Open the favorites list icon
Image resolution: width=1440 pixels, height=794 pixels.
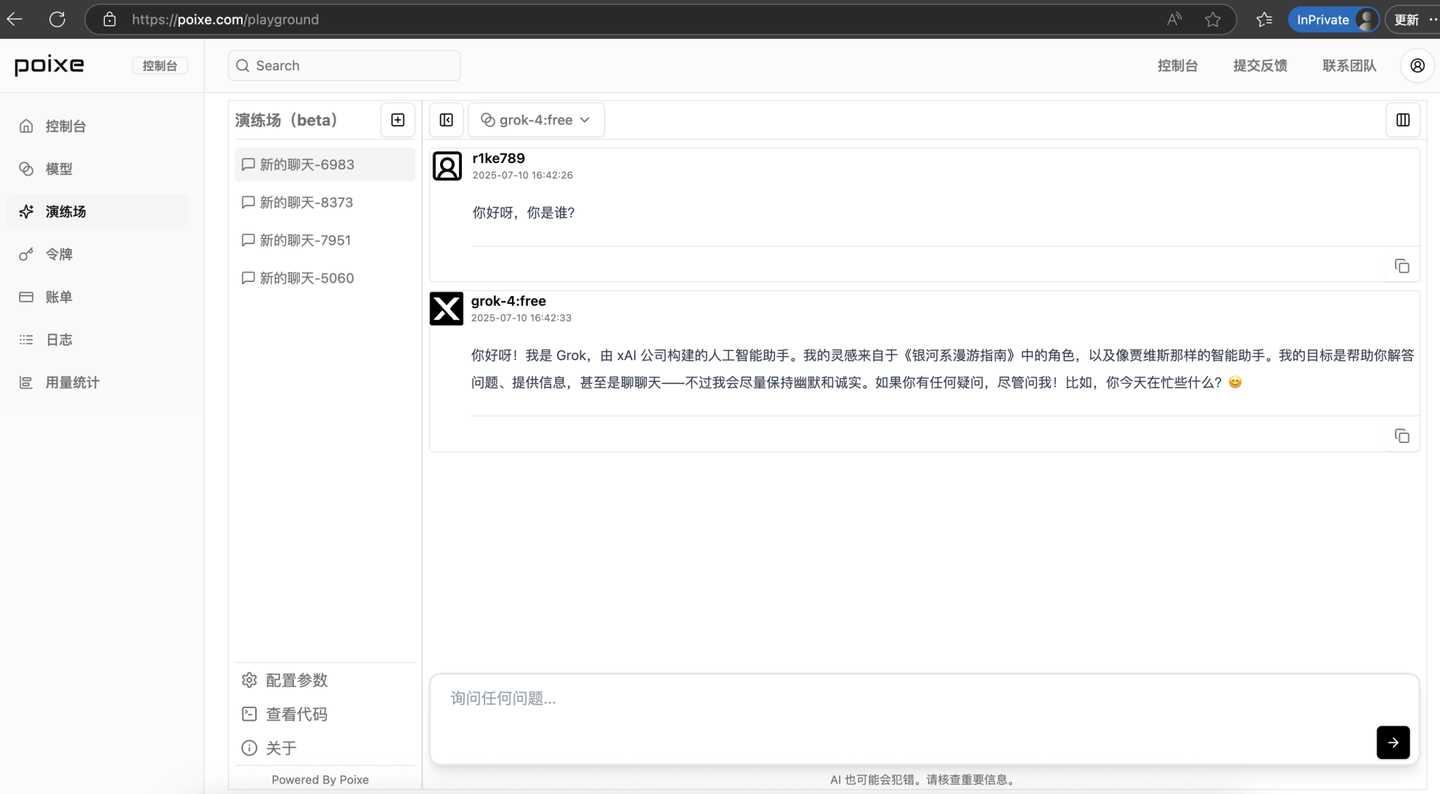tap(1264, 19)
